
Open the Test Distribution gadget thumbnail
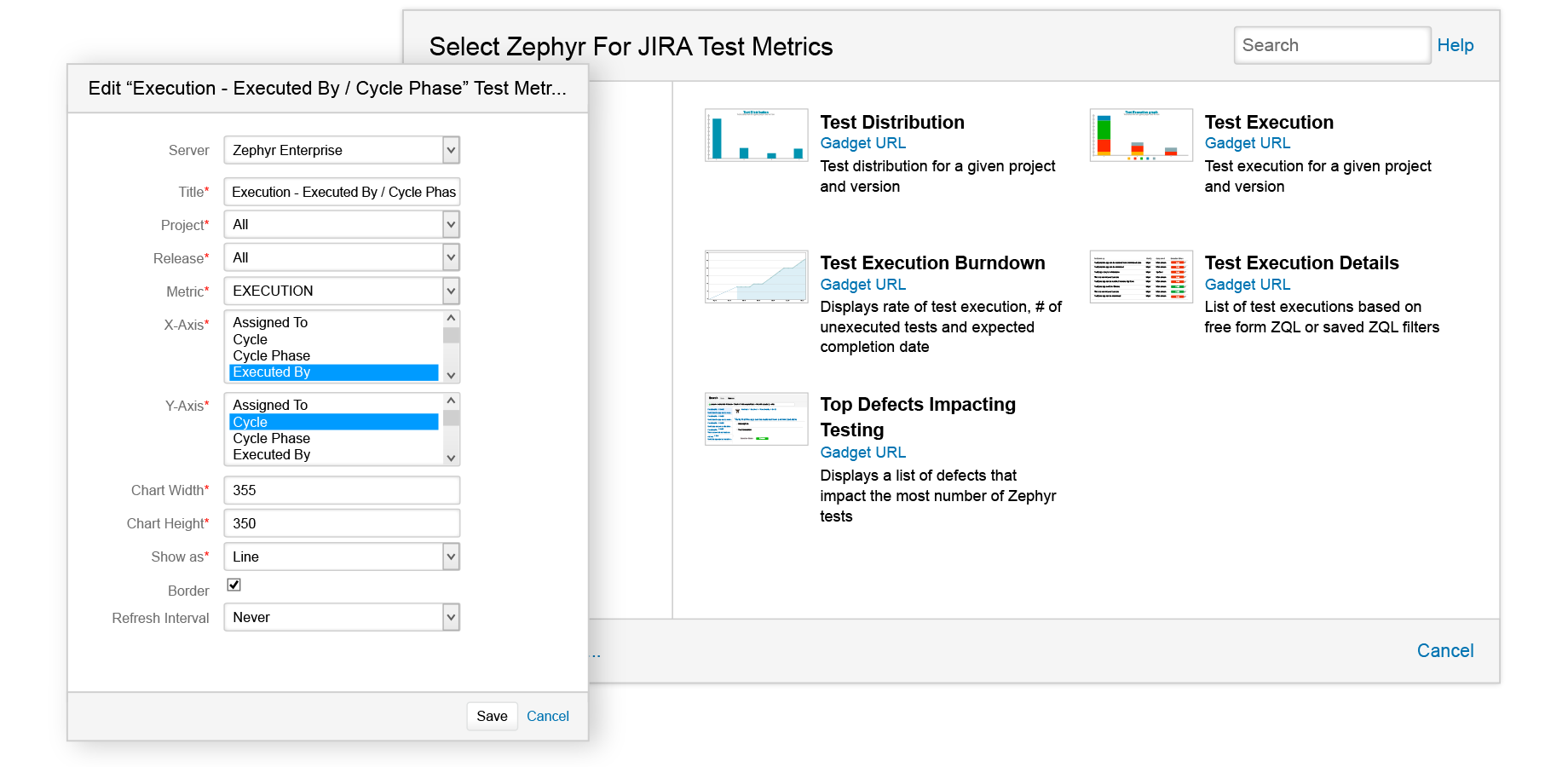coord(756,135)
